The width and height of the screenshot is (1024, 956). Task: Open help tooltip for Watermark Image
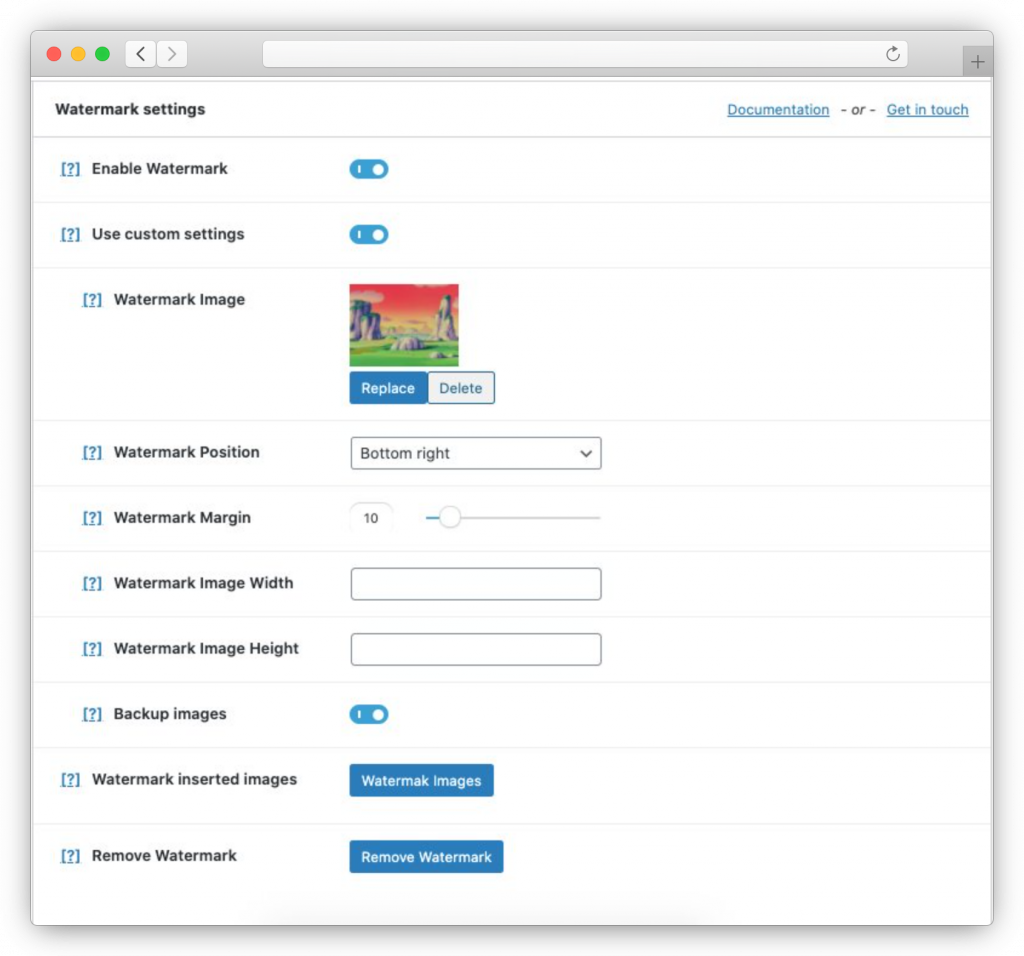[92, 300]
